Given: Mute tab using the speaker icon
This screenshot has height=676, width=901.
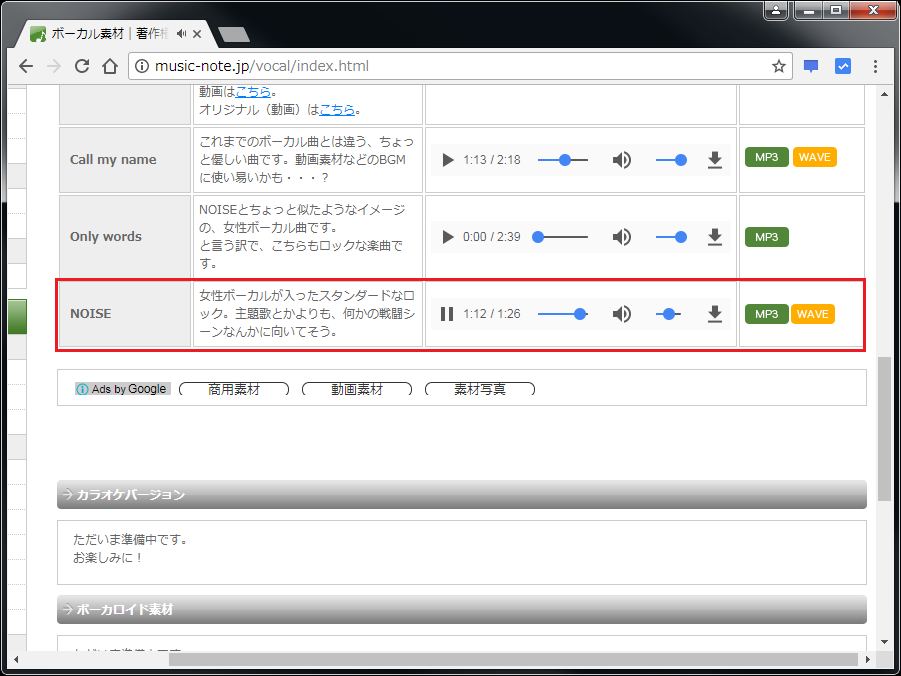Looking at the screenshot, I should coord(182,34).
